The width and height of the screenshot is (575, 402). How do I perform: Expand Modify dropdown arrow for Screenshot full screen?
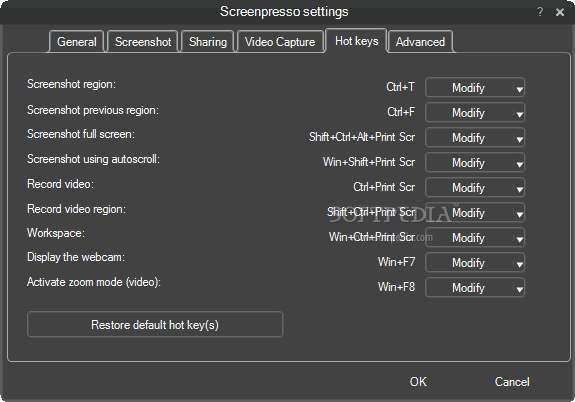click(519, 138)
